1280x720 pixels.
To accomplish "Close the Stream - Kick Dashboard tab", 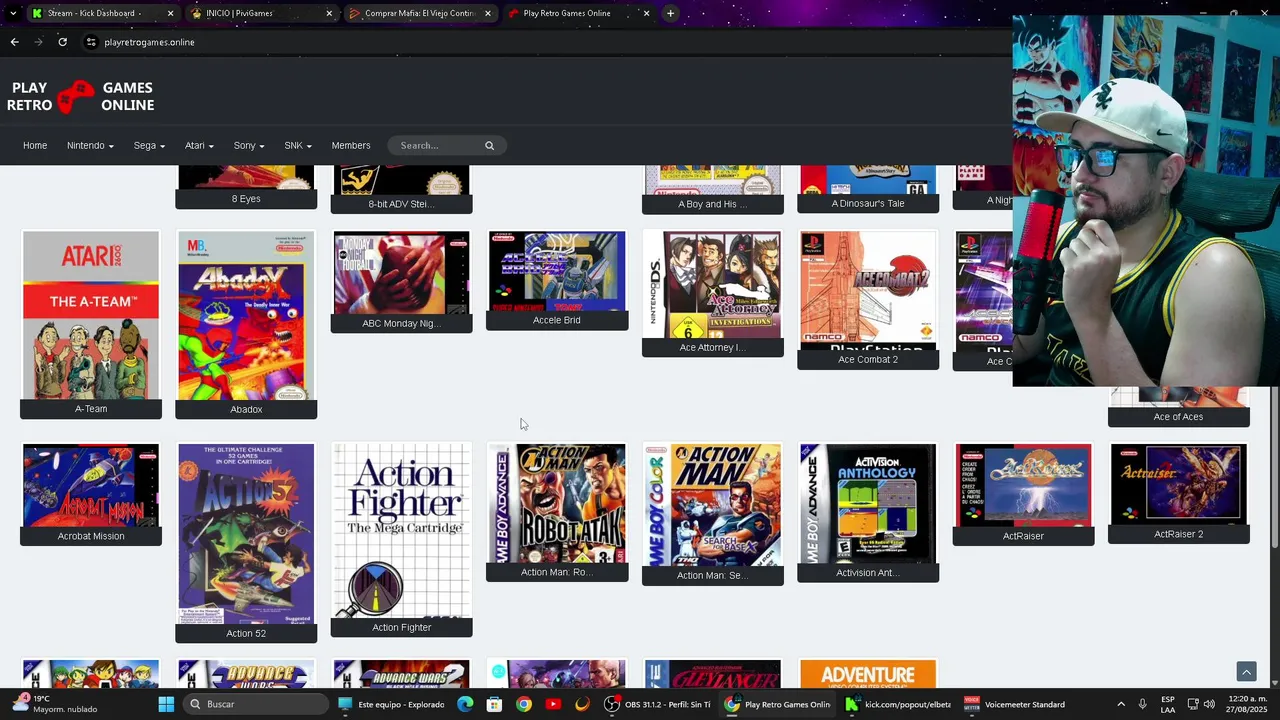I will 170,13.
